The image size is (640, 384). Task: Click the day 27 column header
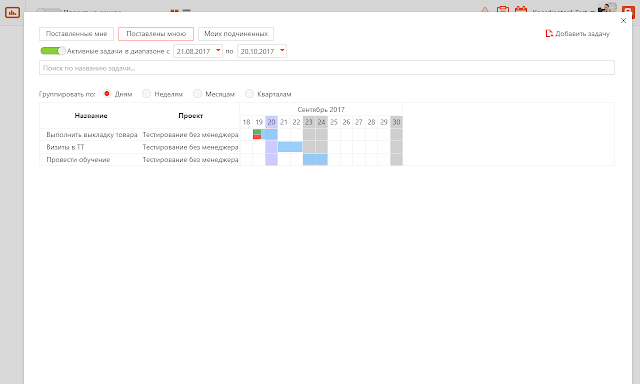359,122
